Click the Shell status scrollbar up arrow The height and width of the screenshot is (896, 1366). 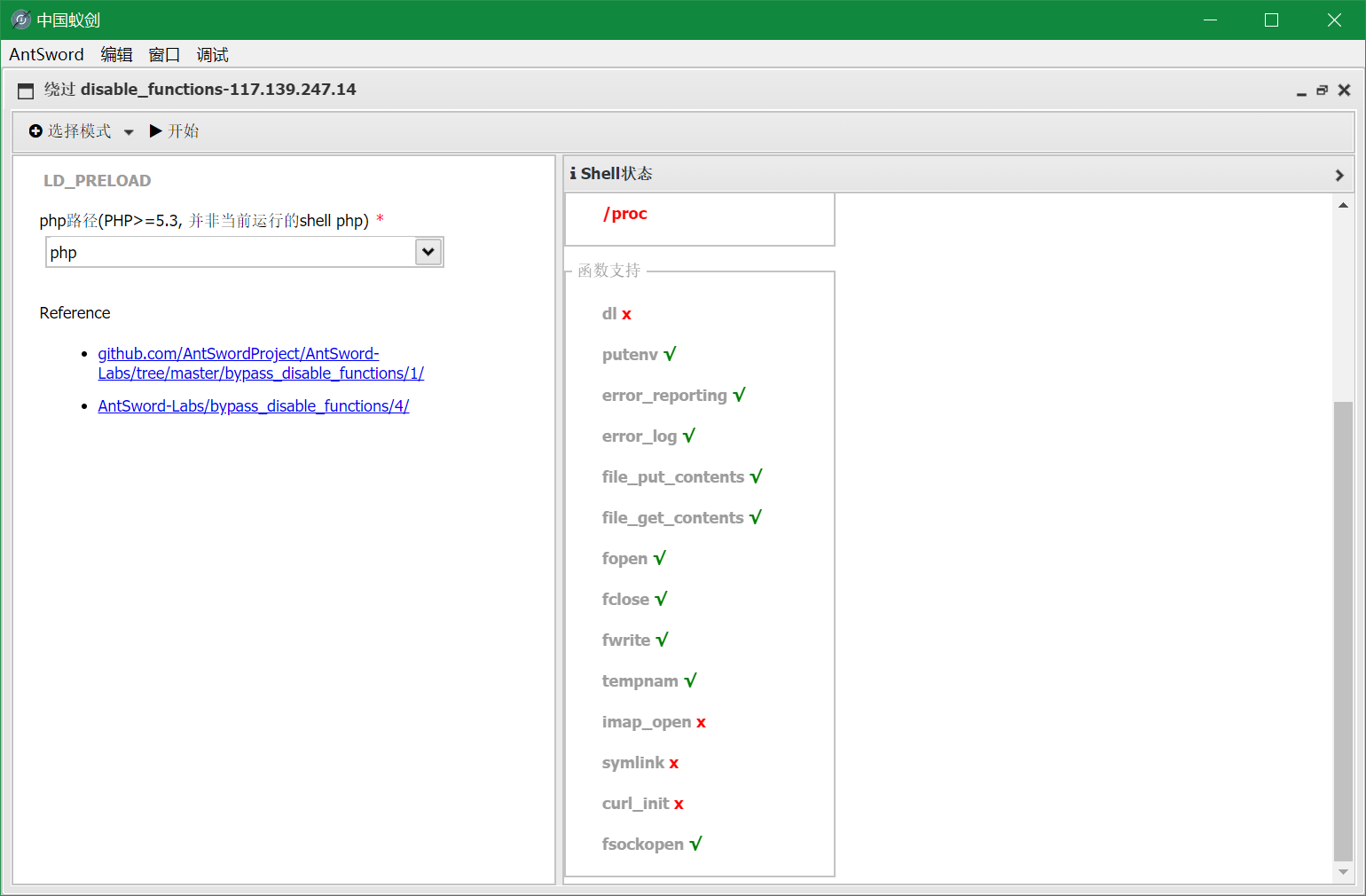coord(1343,205)
